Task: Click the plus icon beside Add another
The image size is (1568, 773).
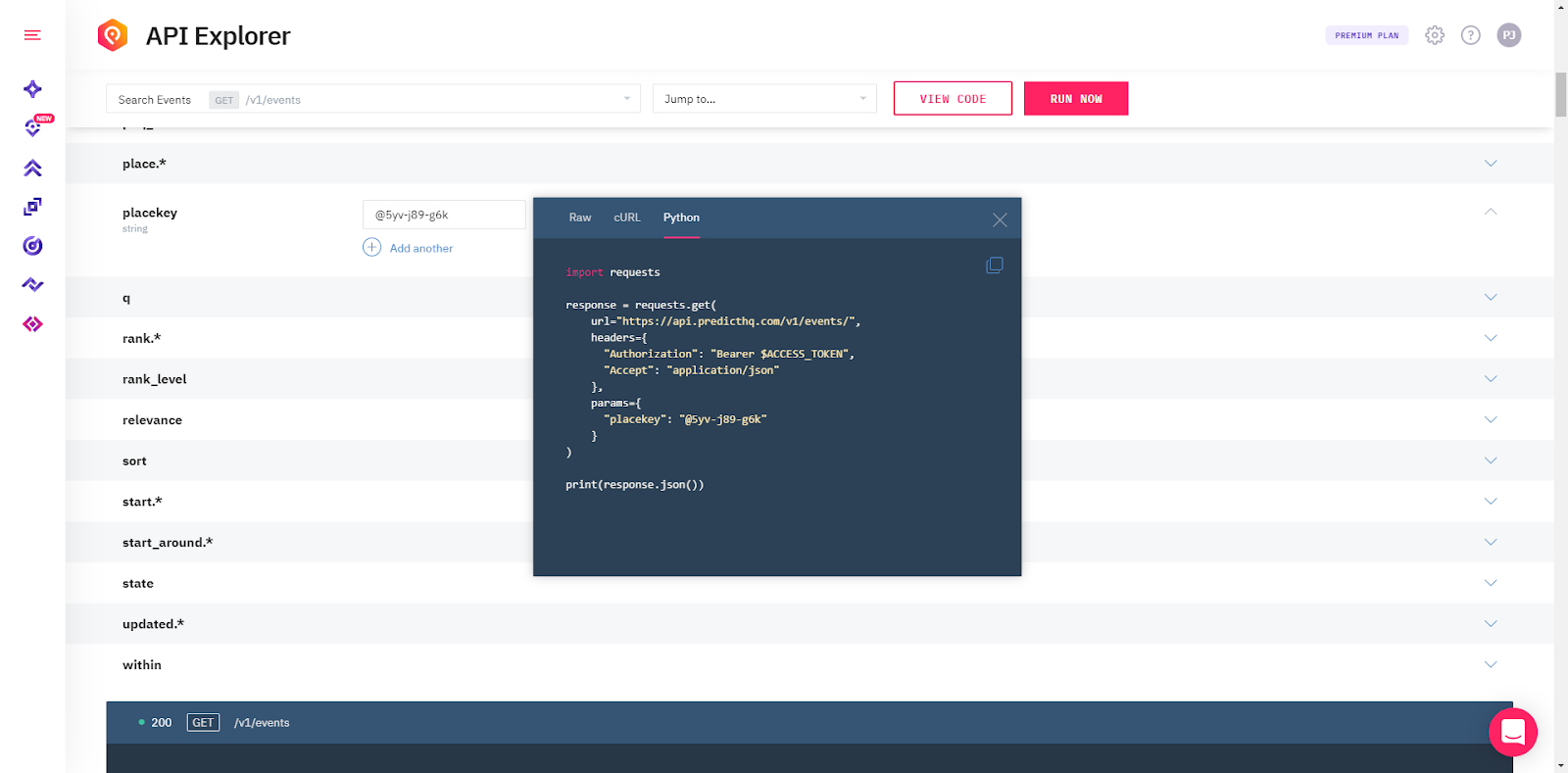Action: coord(372,247)
